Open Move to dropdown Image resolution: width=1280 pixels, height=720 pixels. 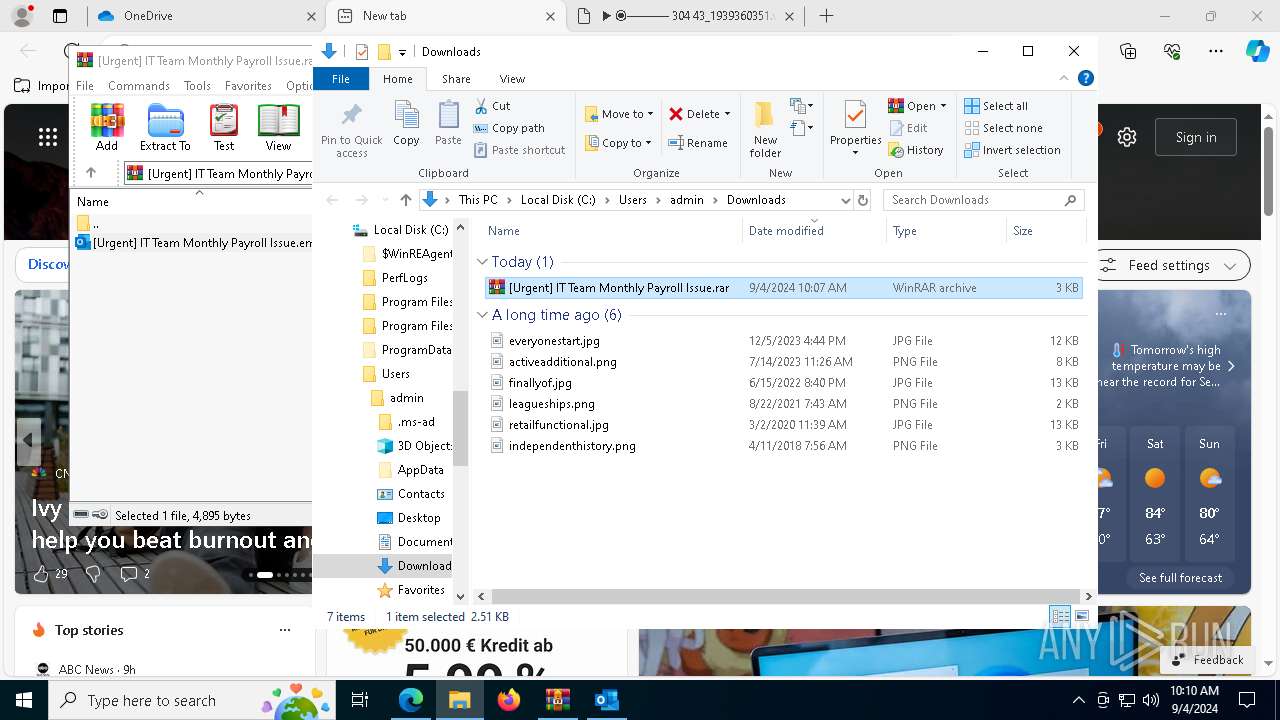coord(619,114)
